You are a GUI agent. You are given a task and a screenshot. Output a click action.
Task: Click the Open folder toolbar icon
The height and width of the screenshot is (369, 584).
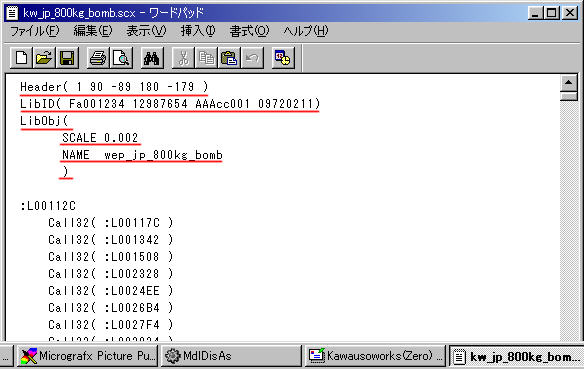[44, 58]
